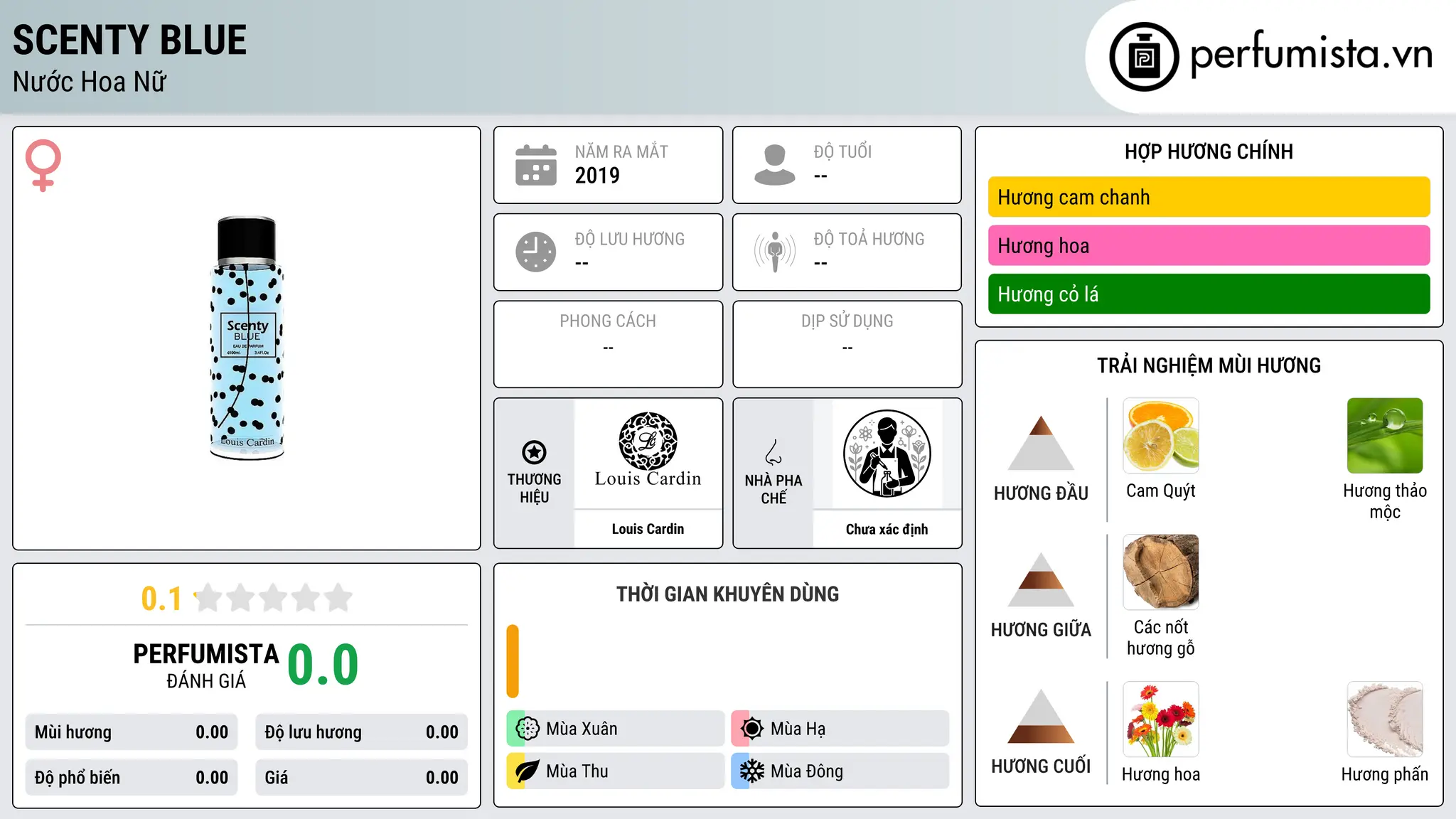The image size is (1456, 819).
Task: Click the PHONG CÁCH heading
Action: (x=608, y=321)
